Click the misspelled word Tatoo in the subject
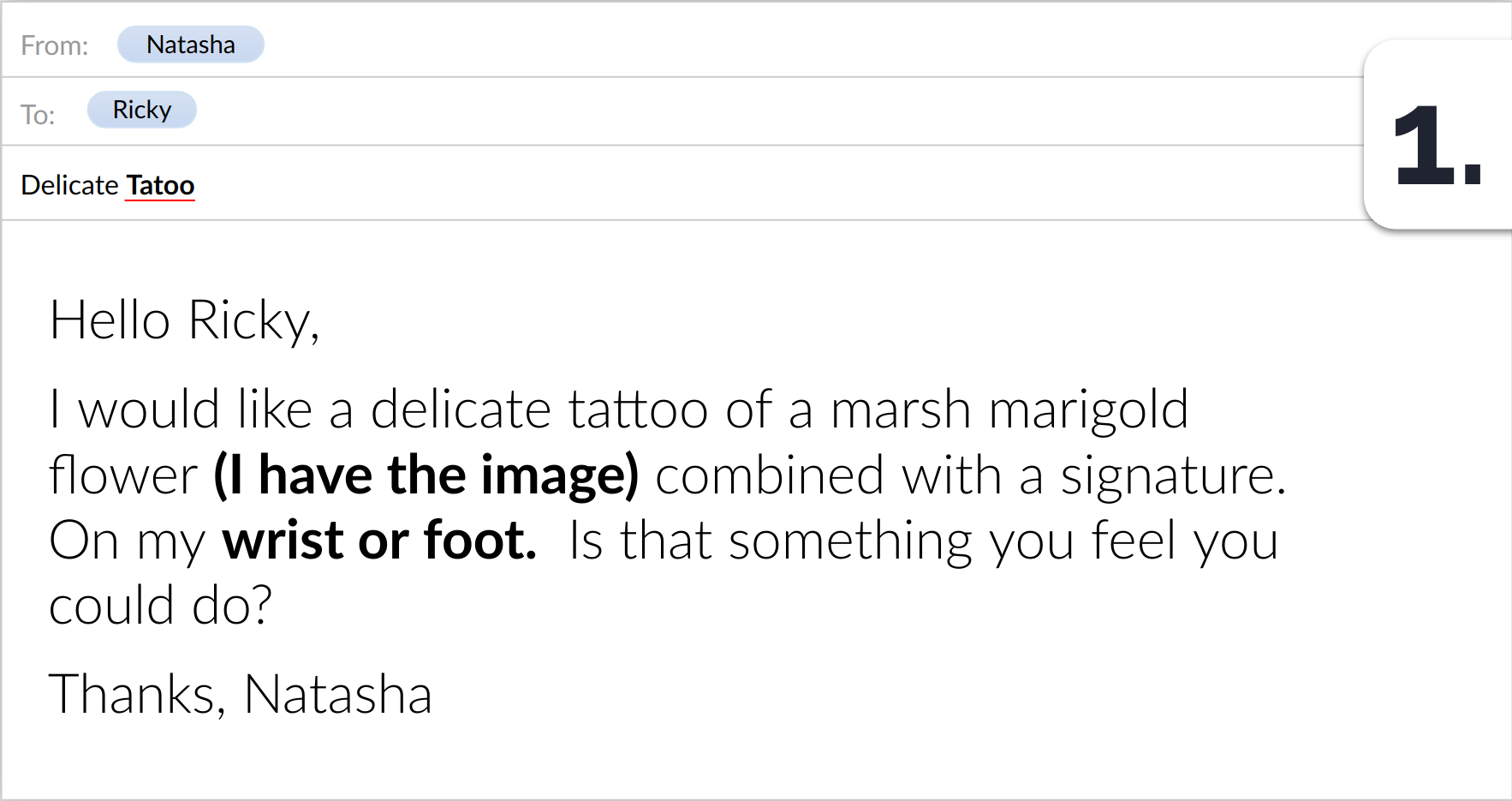Screen dimensions: 1512x801 click(160, 184)
